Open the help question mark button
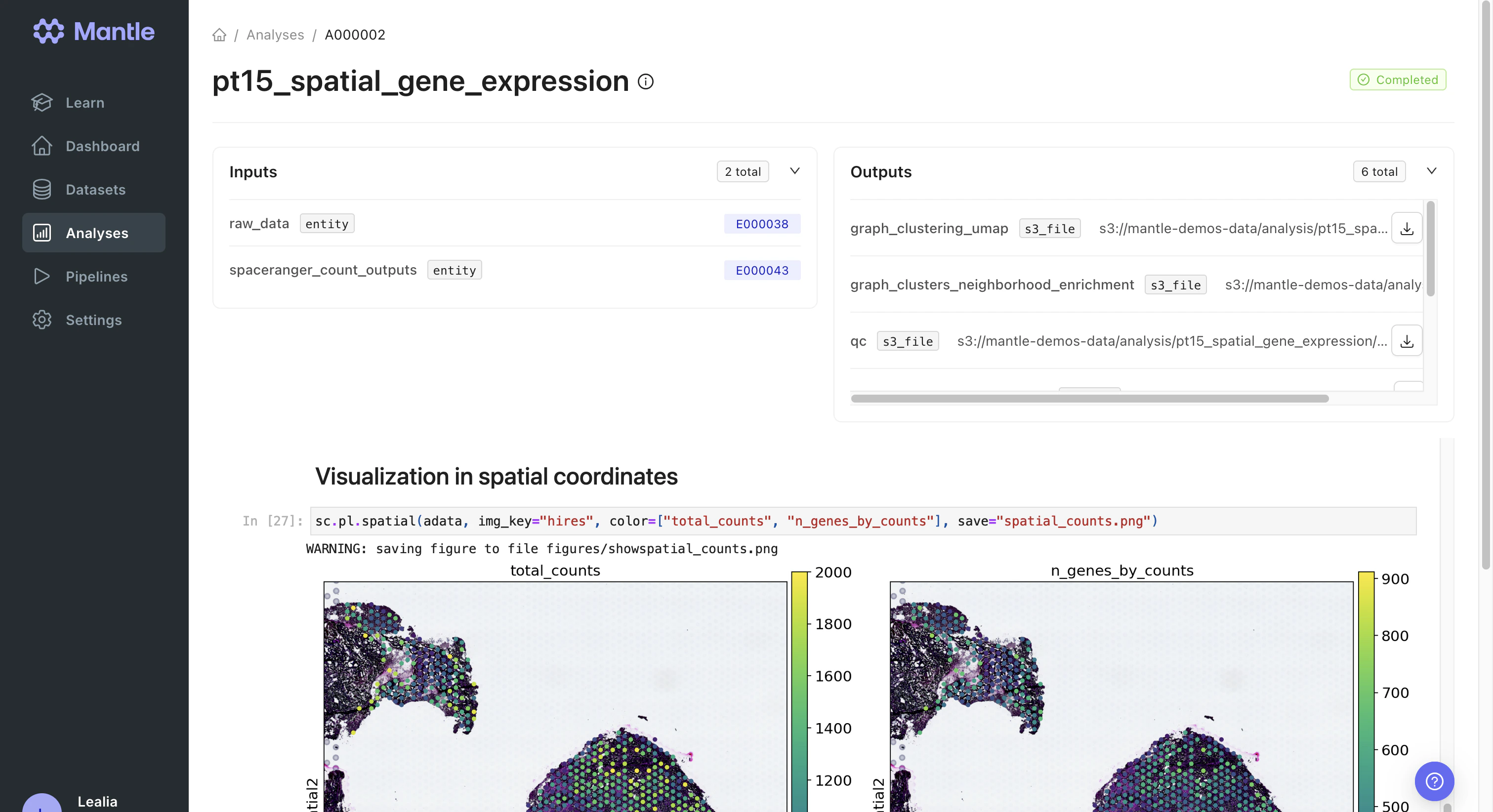 1434,781
